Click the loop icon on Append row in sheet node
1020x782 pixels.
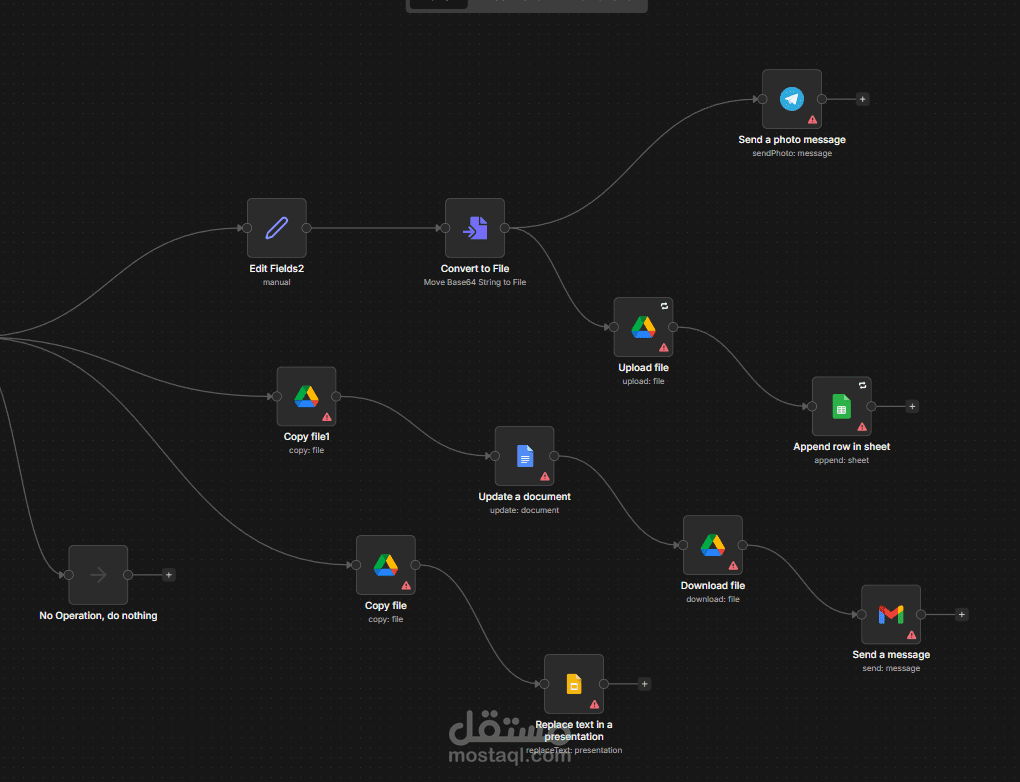pyautogui.click(x=863, y=385)
